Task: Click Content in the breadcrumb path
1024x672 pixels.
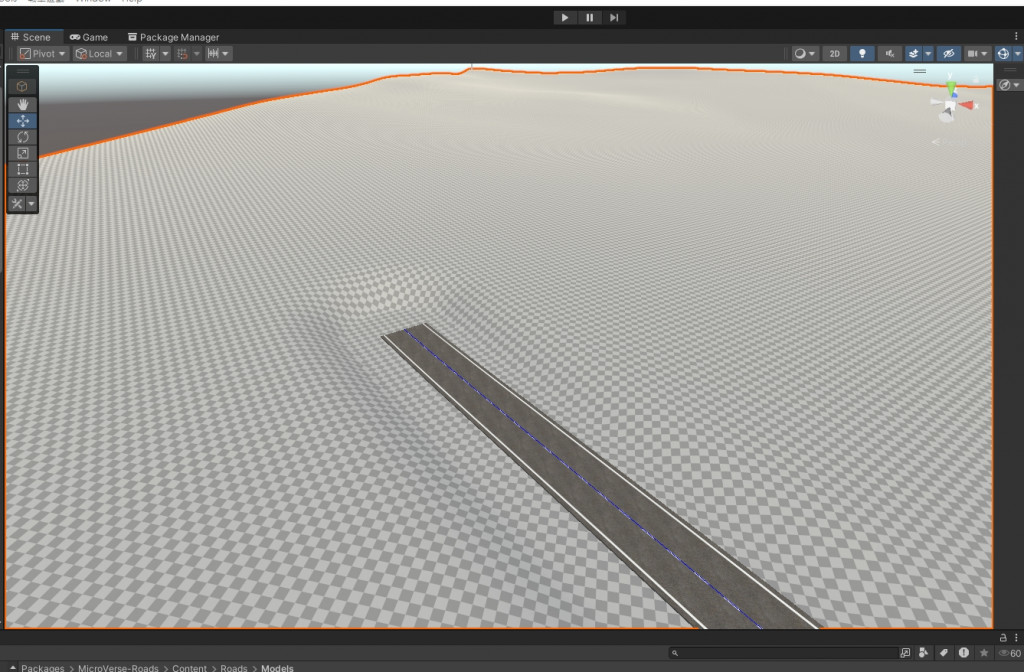Action: 189,668
